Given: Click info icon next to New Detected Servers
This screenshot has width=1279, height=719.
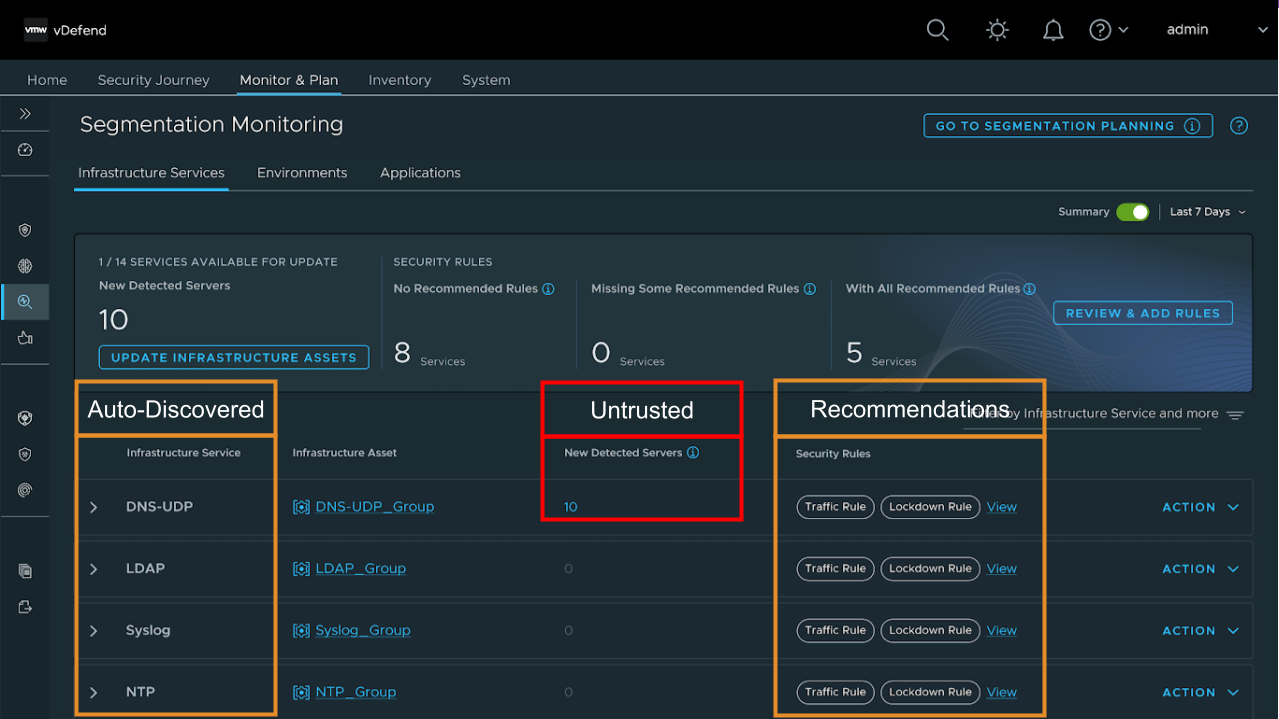Looking at the screenshot, I should click(693, 453).
